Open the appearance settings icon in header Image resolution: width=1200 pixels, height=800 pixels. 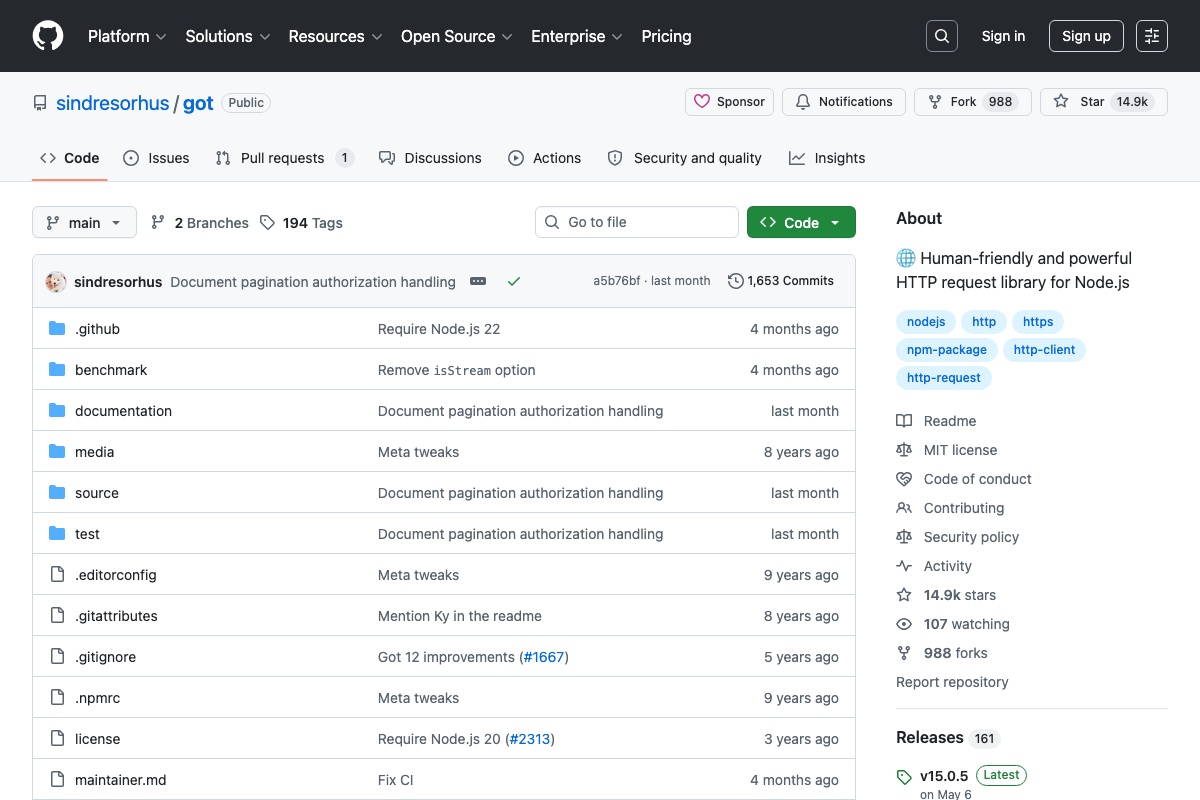1152,36
